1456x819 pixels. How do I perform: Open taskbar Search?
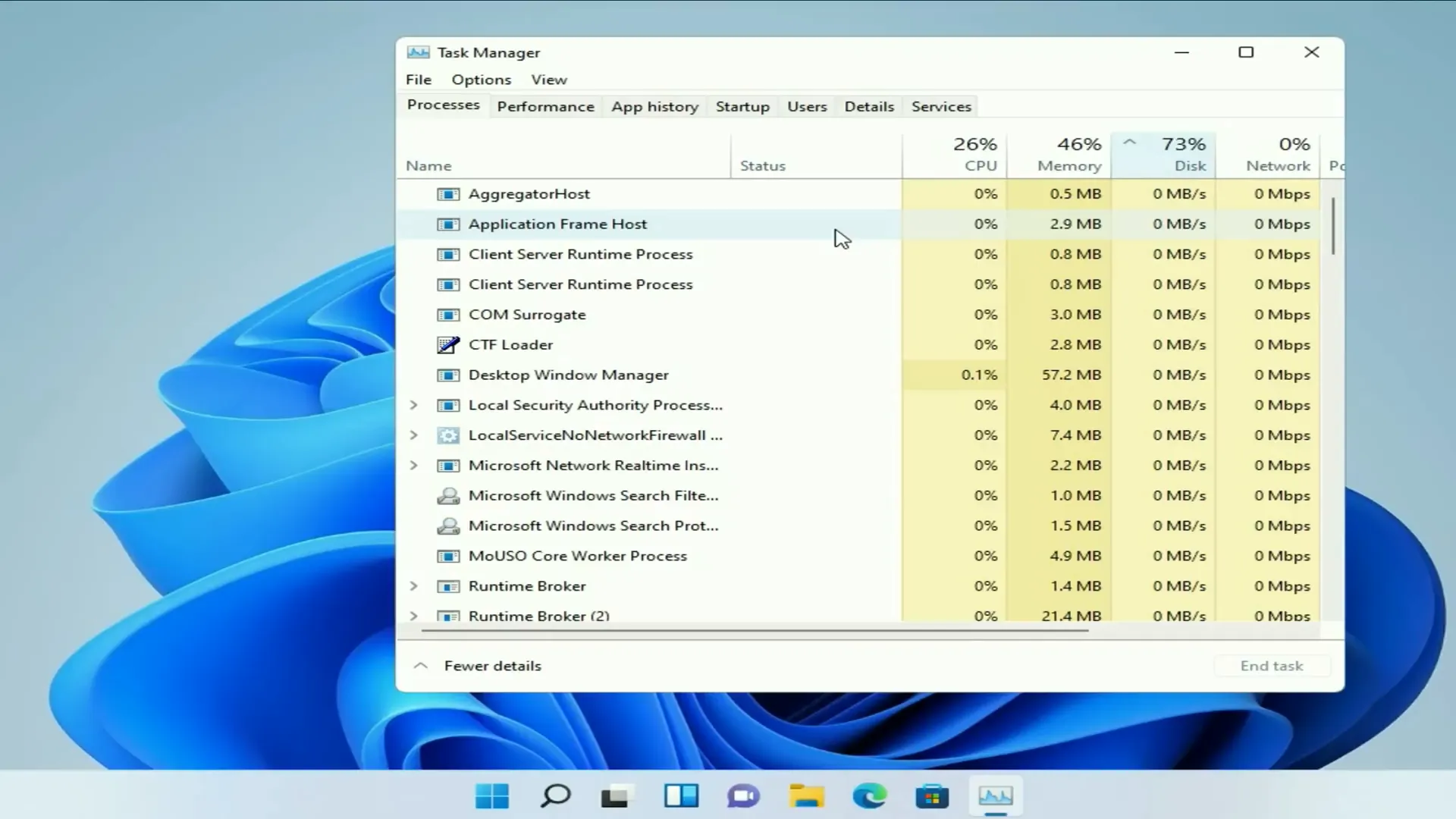555,796
